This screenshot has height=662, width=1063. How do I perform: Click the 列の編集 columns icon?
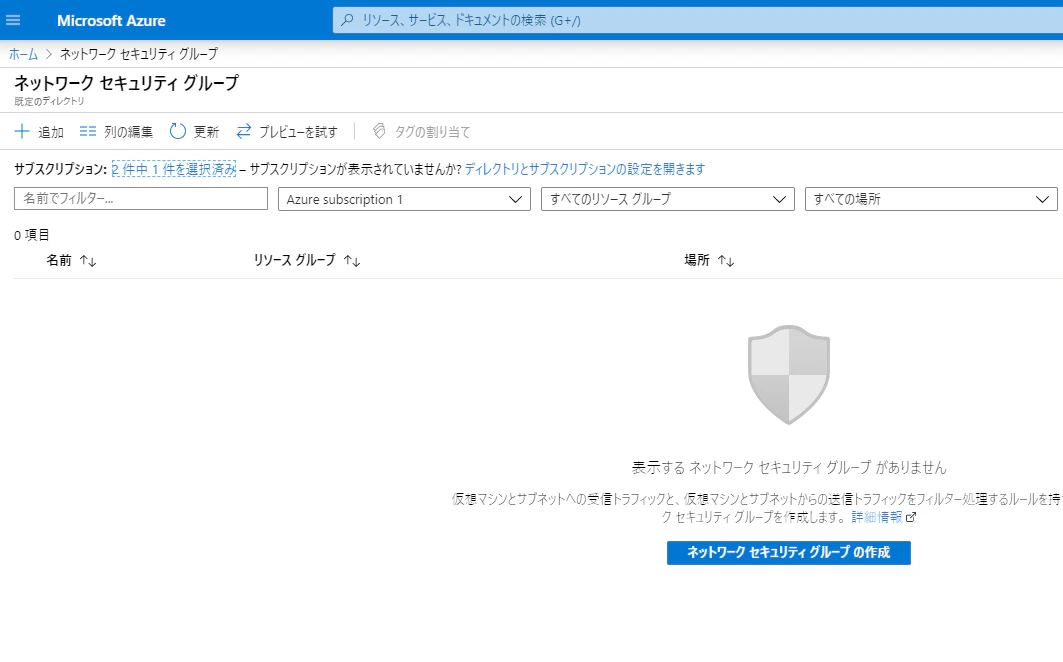point(87,131)
